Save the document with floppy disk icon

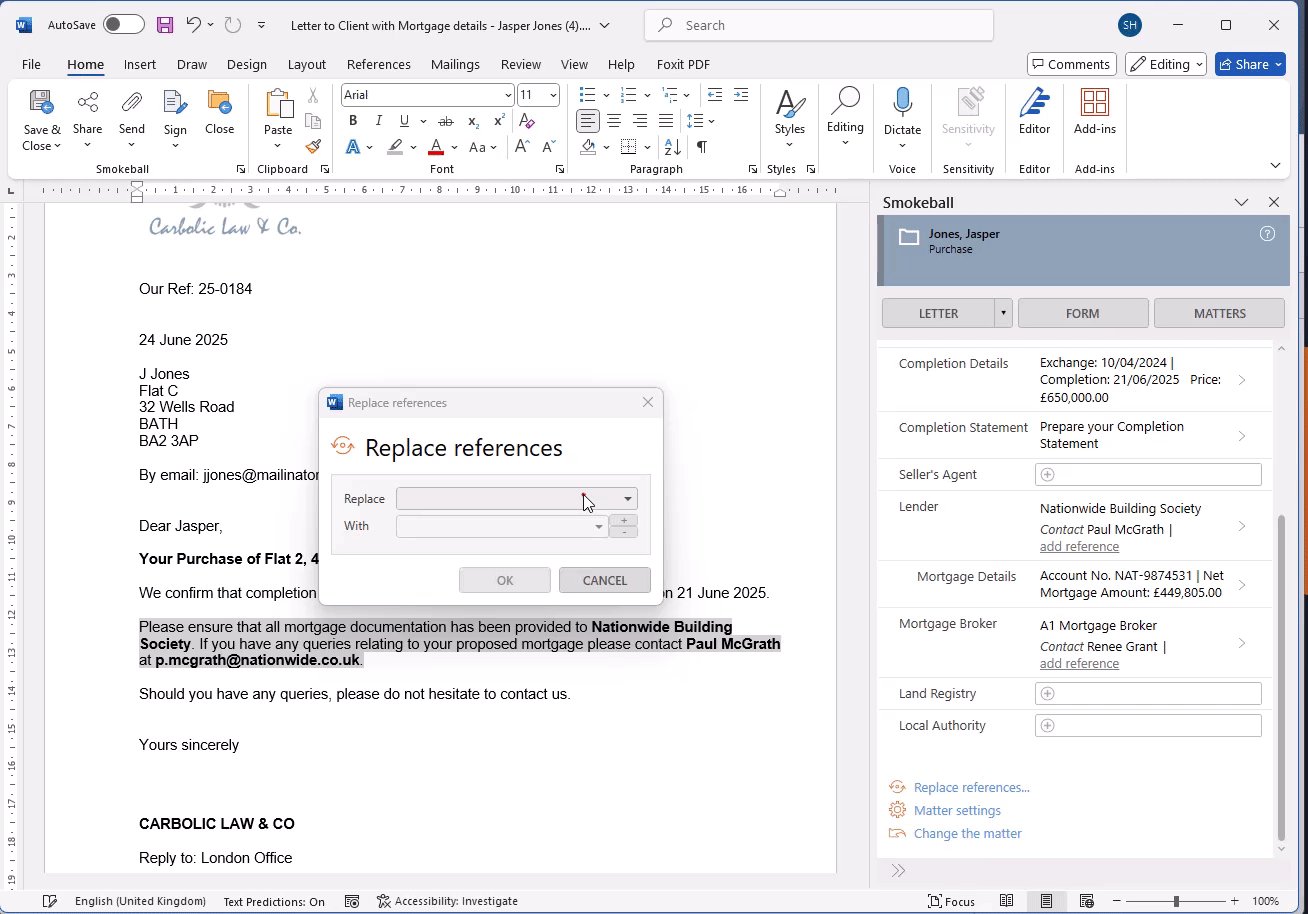[165, 25]
